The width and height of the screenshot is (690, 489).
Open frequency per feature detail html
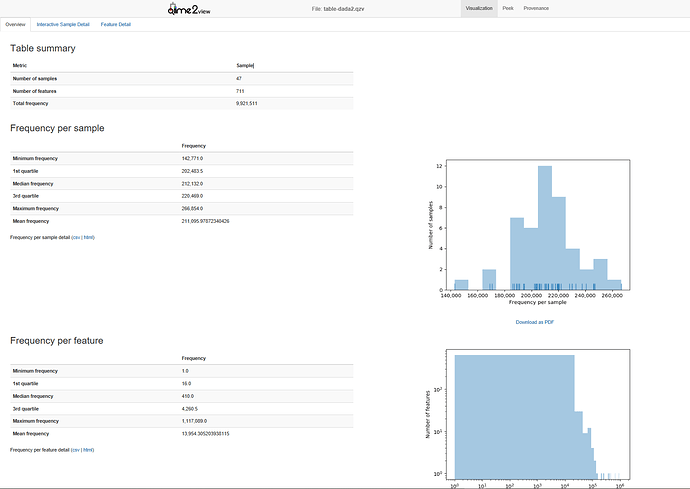89,450
